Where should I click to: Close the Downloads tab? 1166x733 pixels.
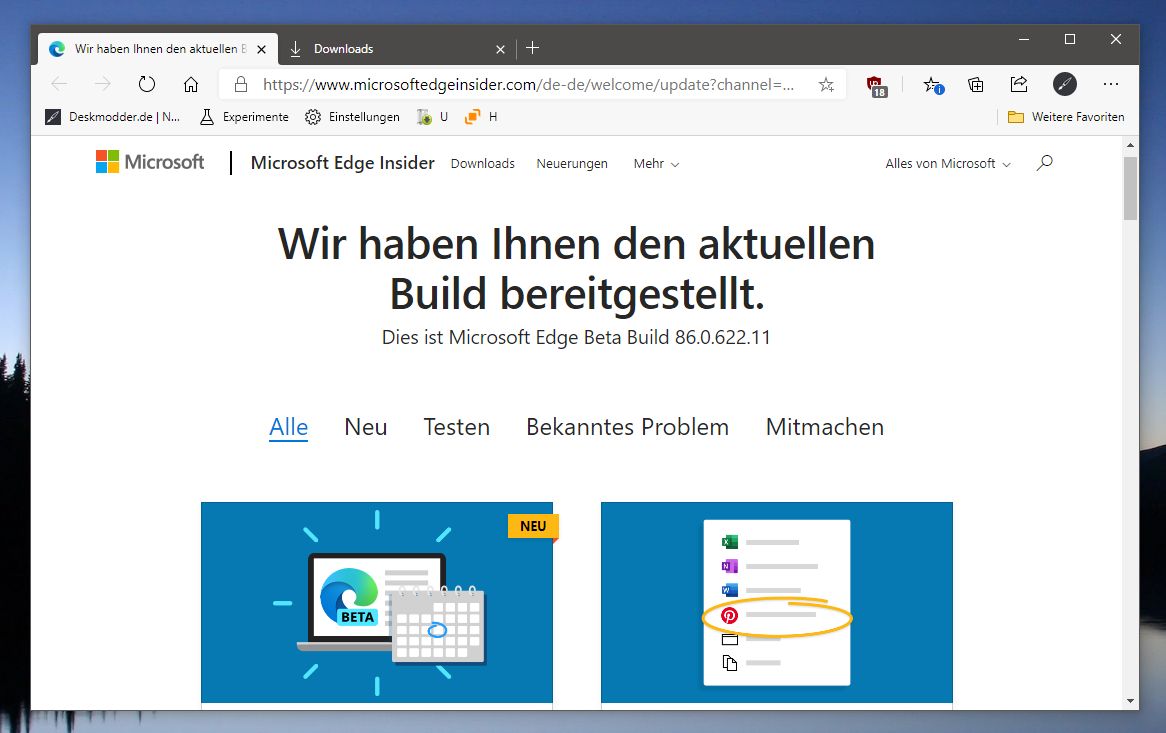tap(500, 49)
